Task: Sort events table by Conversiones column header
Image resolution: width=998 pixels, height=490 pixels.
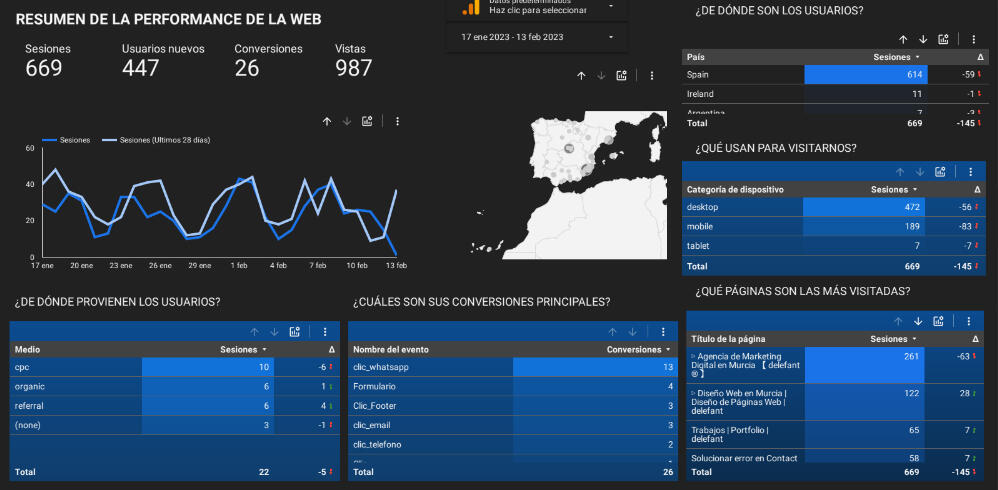Action: point(638,350)
